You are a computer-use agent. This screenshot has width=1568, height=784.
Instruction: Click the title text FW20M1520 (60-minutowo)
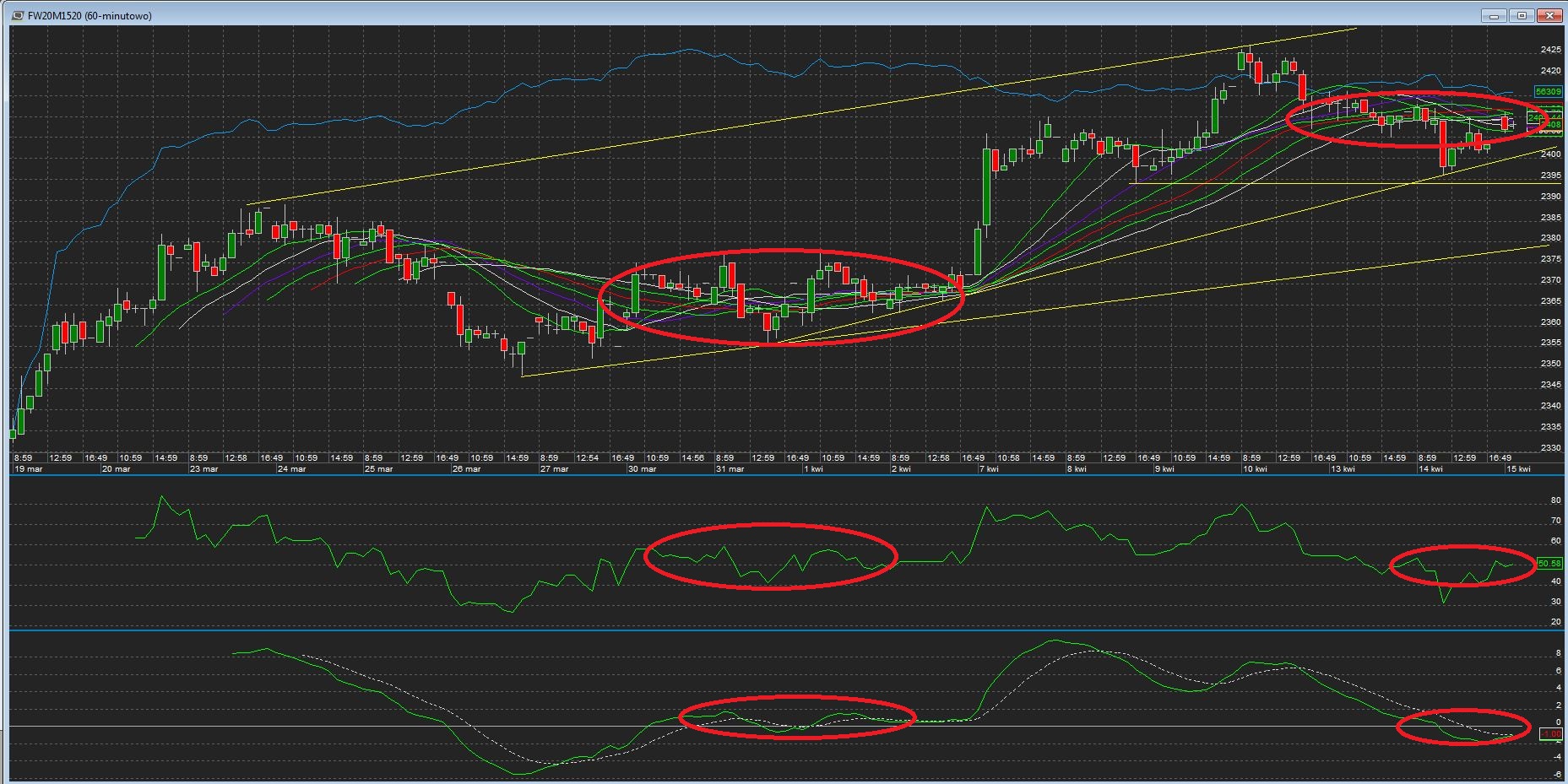[90, 16]
